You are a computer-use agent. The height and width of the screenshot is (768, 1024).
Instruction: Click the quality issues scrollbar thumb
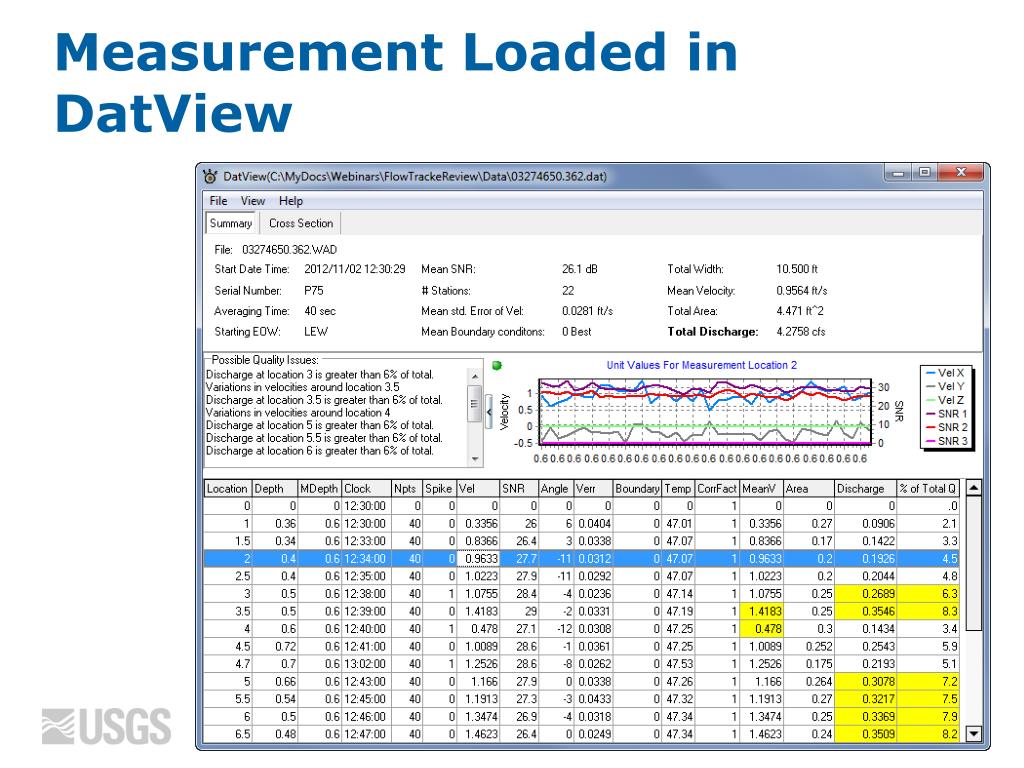tap(475, 403)
